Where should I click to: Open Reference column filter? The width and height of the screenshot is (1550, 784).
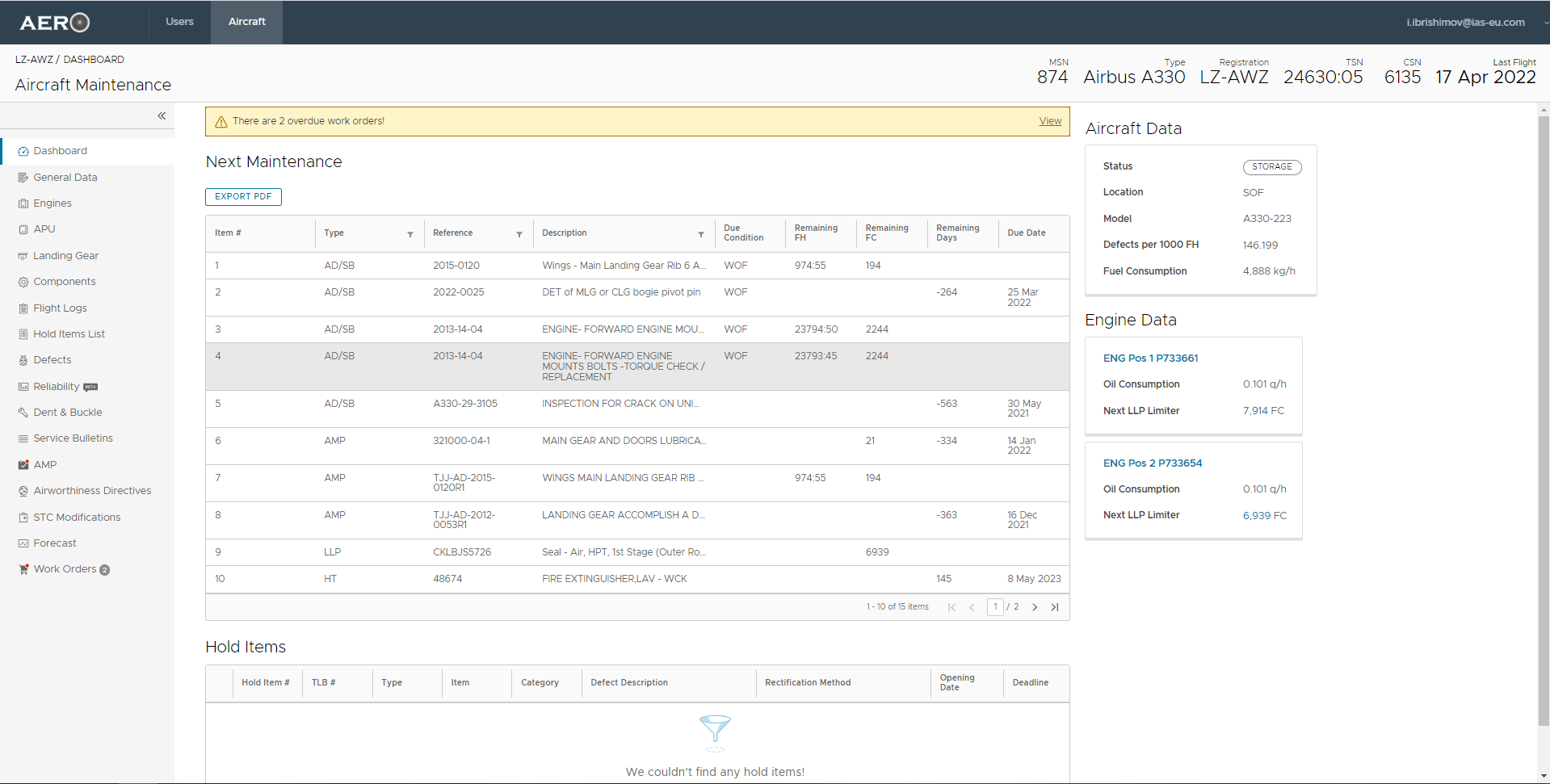[x=519, y=234]
